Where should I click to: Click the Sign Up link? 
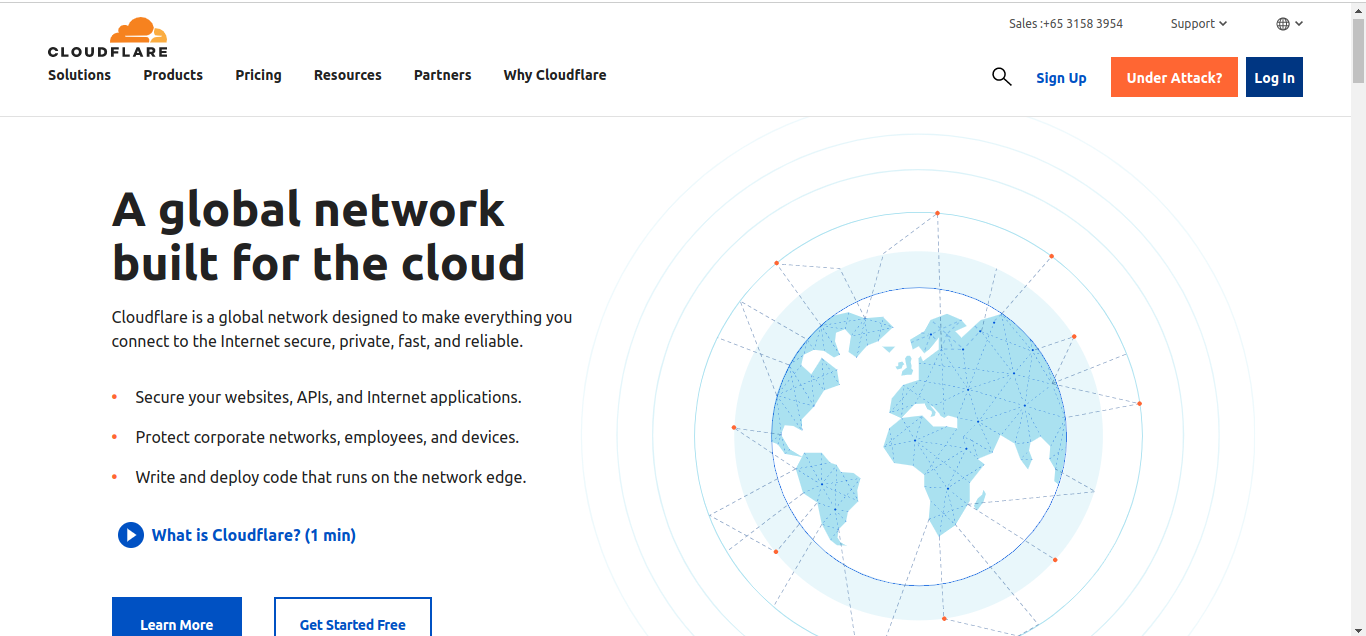(1061, 78)
